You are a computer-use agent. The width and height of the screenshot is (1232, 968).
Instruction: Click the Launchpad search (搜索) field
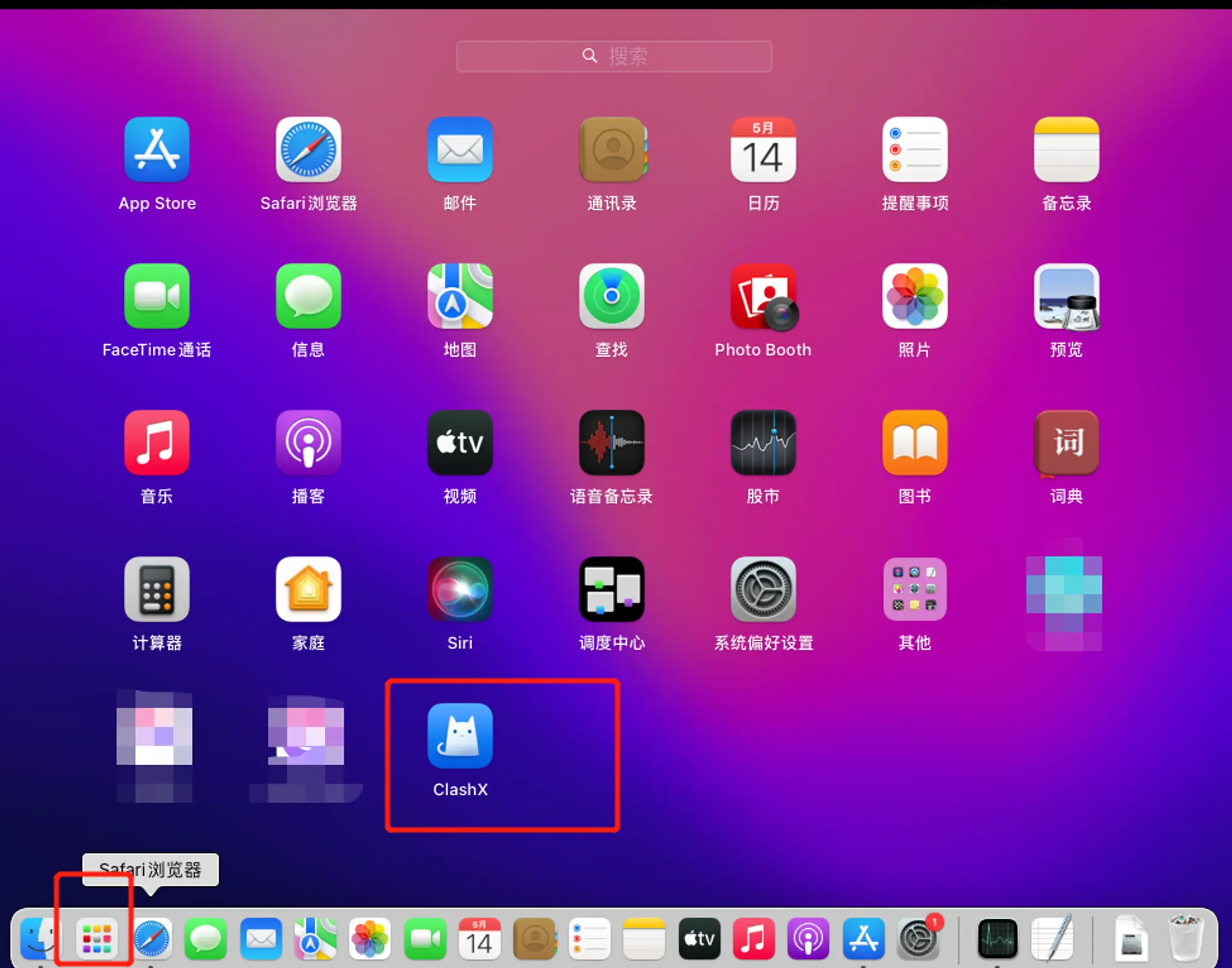[614, 57]
